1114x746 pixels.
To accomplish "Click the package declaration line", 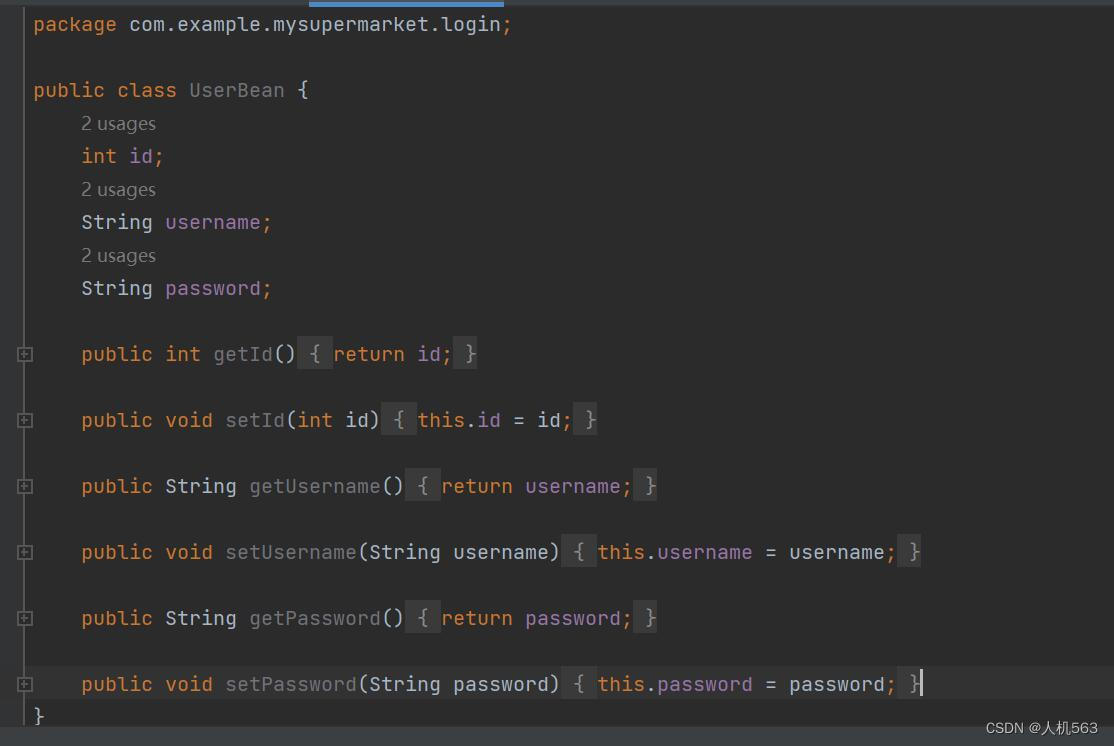I will pos(270,24).
